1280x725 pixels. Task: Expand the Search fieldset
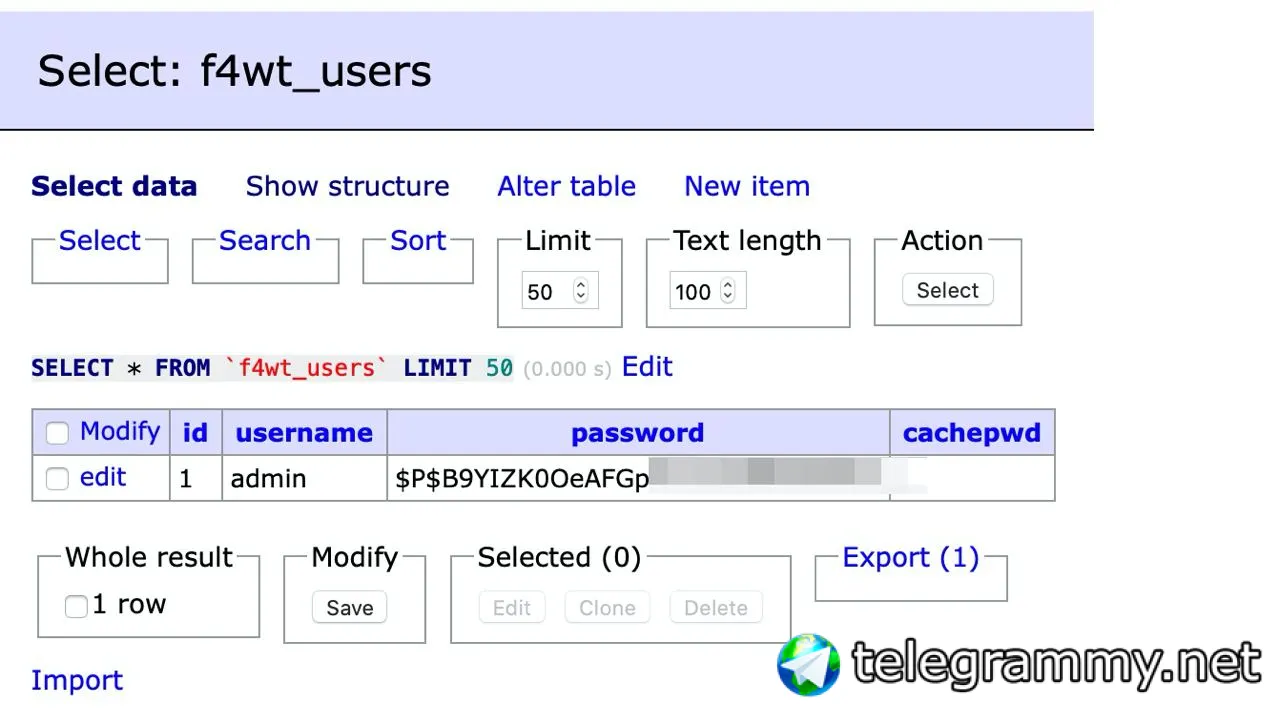coord(265,241)
